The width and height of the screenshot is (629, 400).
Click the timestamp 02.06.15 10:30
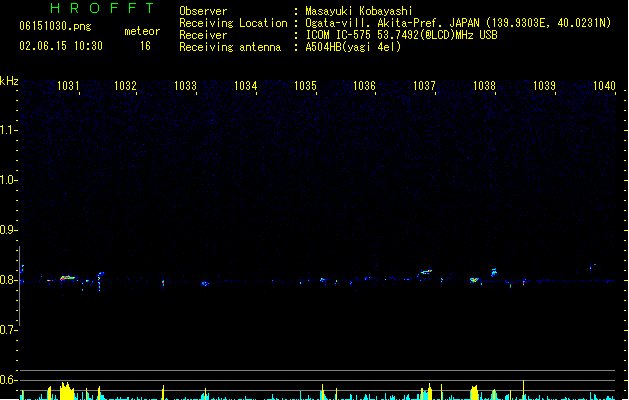(x=61, y=46)
